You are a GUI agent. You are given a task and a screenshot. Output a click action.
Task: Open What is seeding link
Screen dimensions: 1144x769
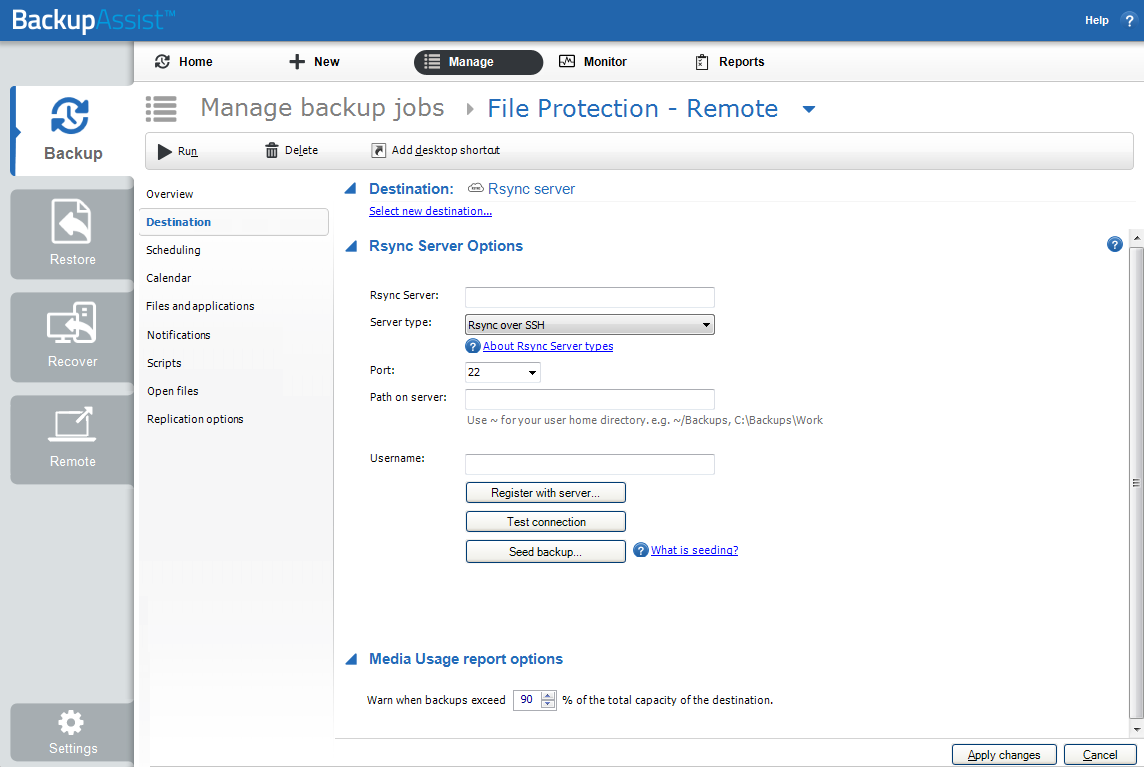pos(695,550)
